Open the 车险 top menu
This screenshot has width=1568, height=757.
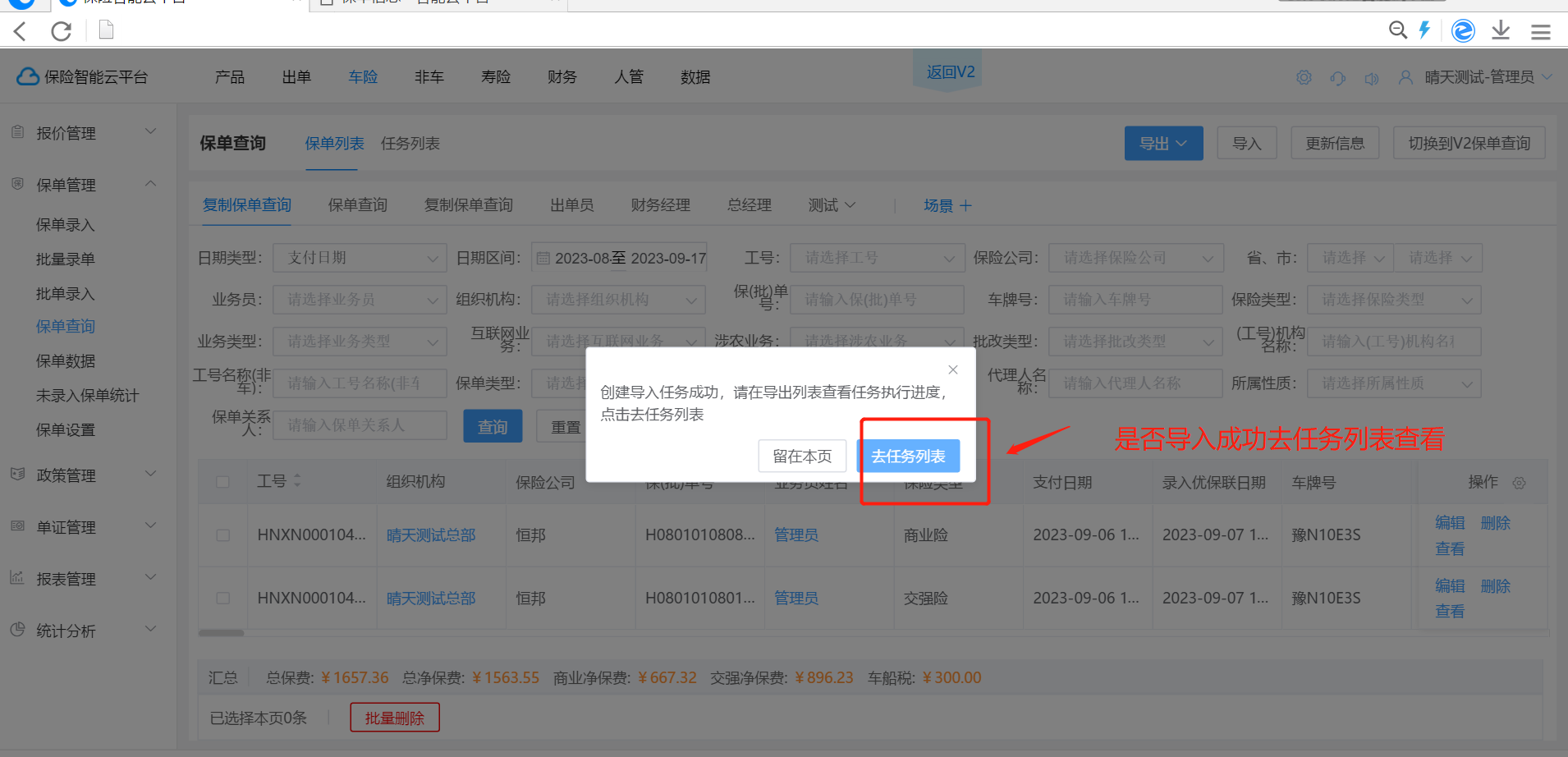(363, 77)
